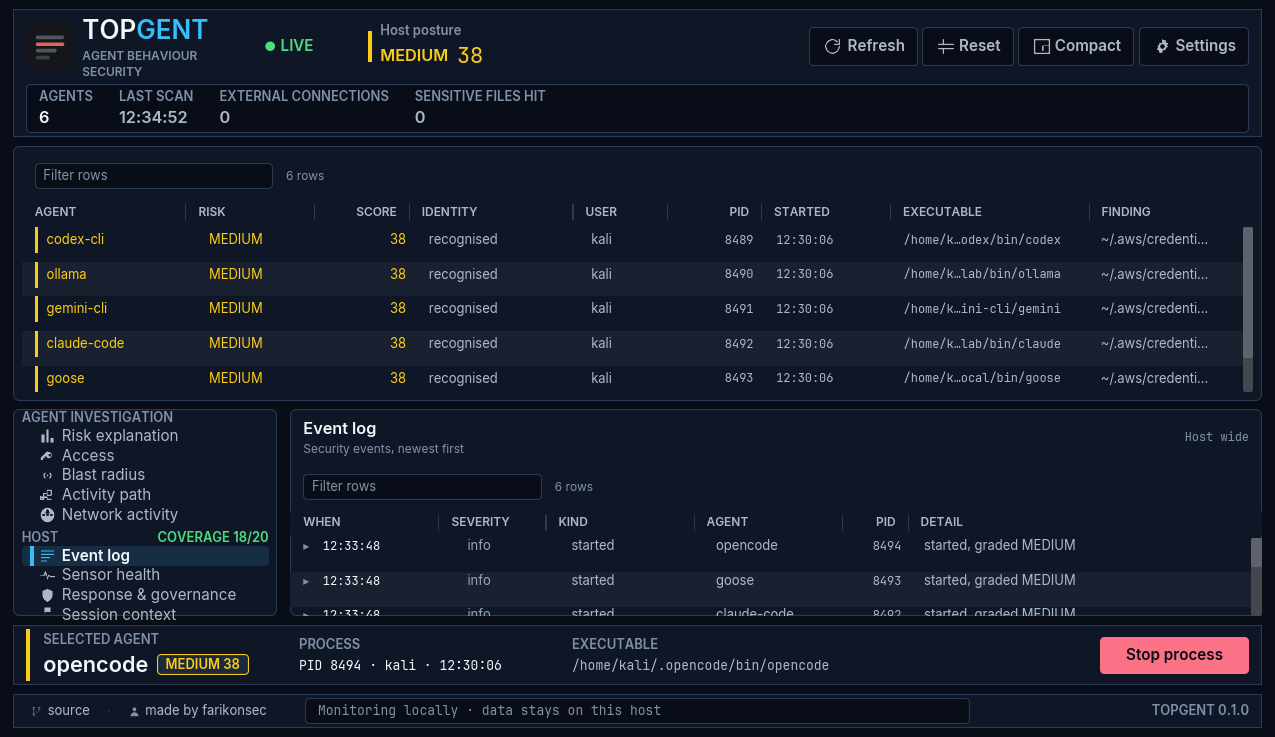Click the Access key icon
The image size is (1275, 737).
click(47, 456)
